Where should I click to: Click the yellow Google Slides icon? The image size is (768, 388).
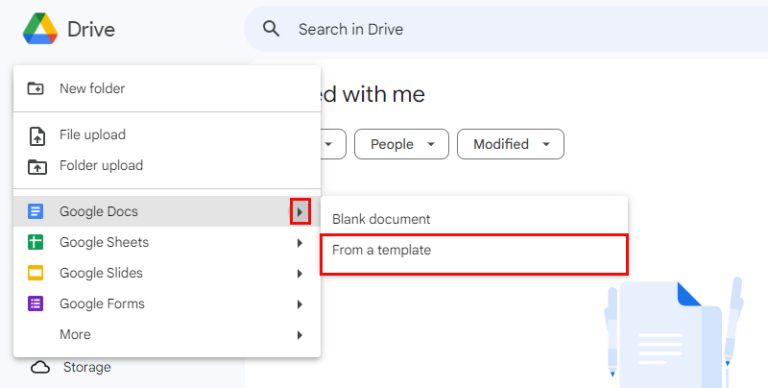(35, 273)
